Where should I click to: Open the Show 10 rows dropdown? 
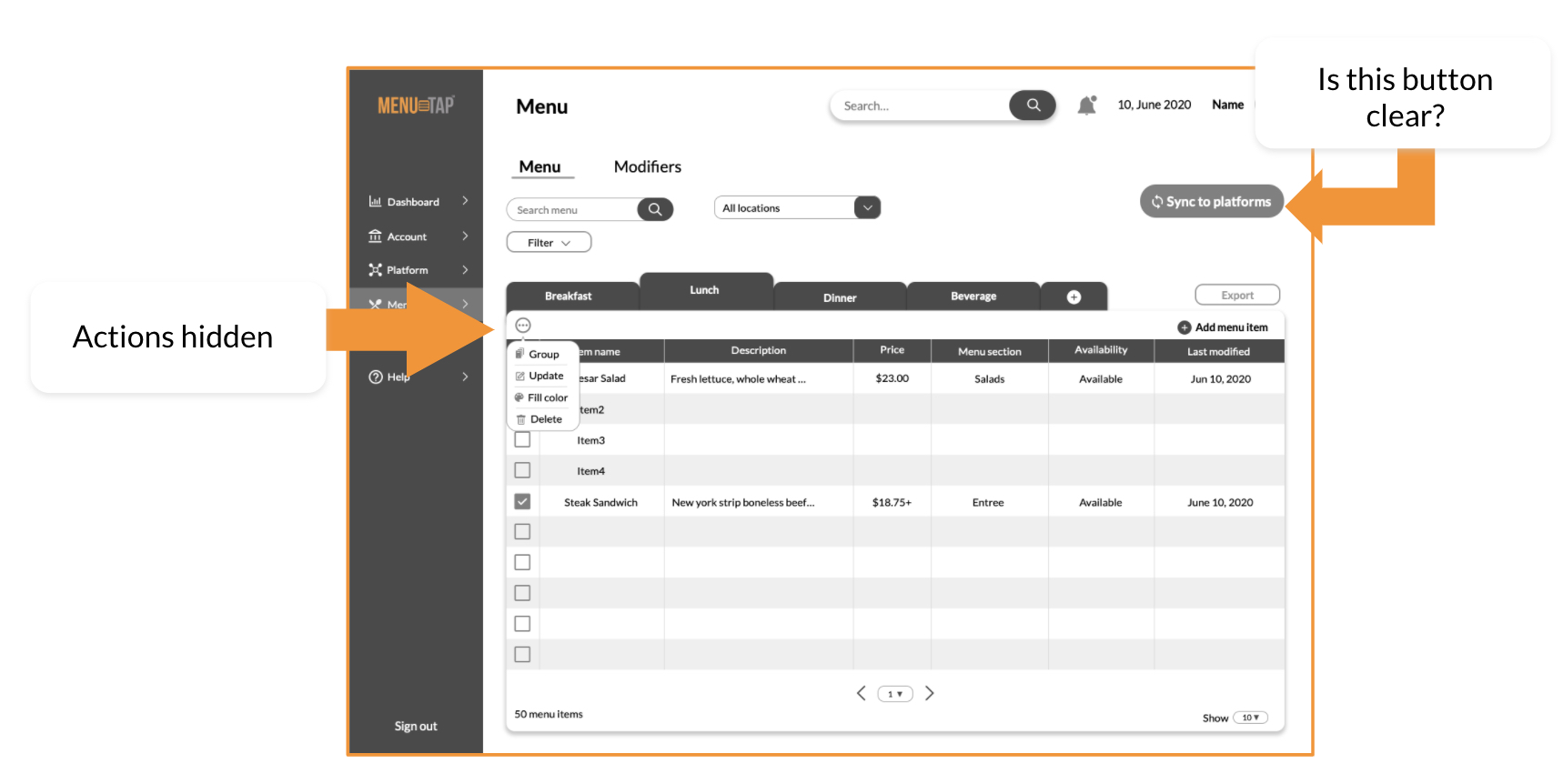1251,718
